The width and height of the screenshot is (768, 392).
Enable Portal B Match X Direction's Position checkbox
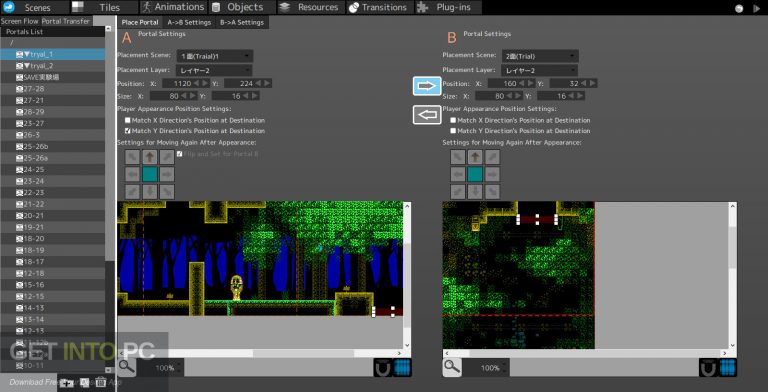(453, 120)
